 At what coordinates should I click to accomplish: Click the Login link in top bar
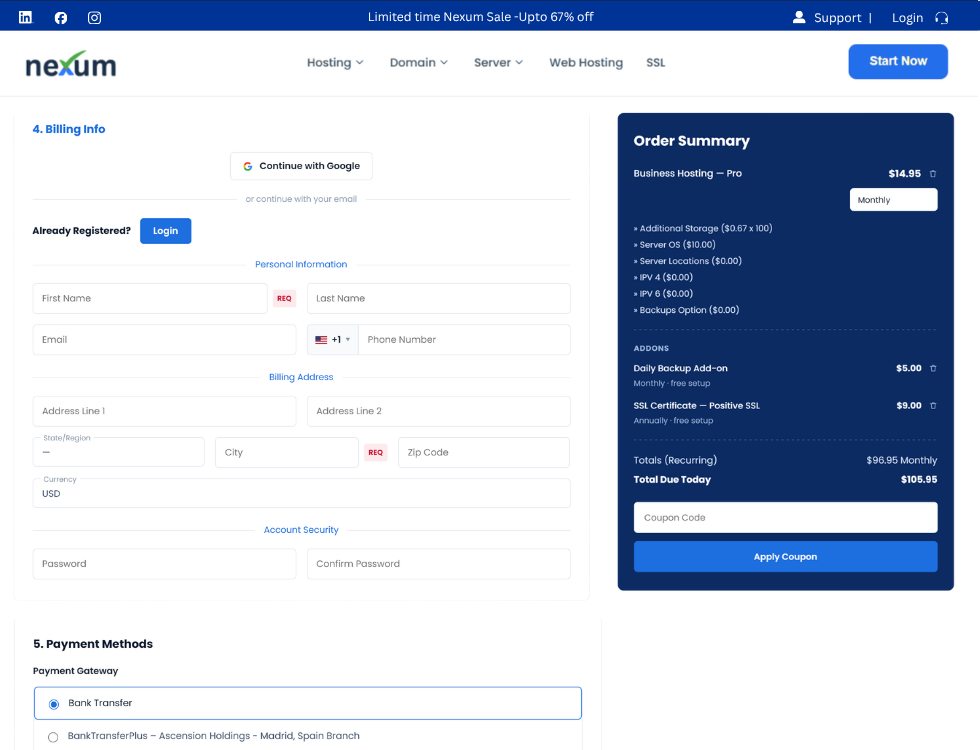coord(907,18)
